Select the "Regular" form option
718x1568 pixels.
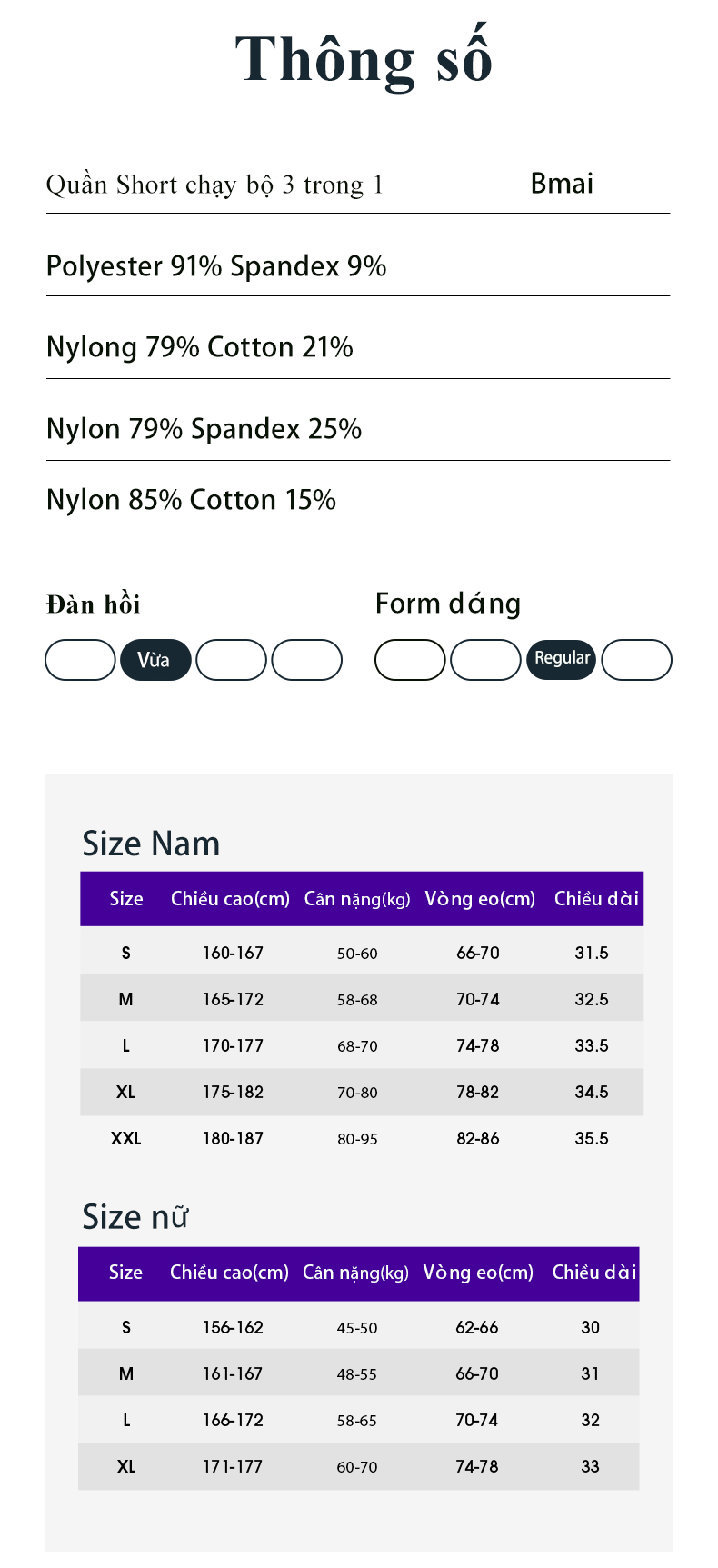561,659
